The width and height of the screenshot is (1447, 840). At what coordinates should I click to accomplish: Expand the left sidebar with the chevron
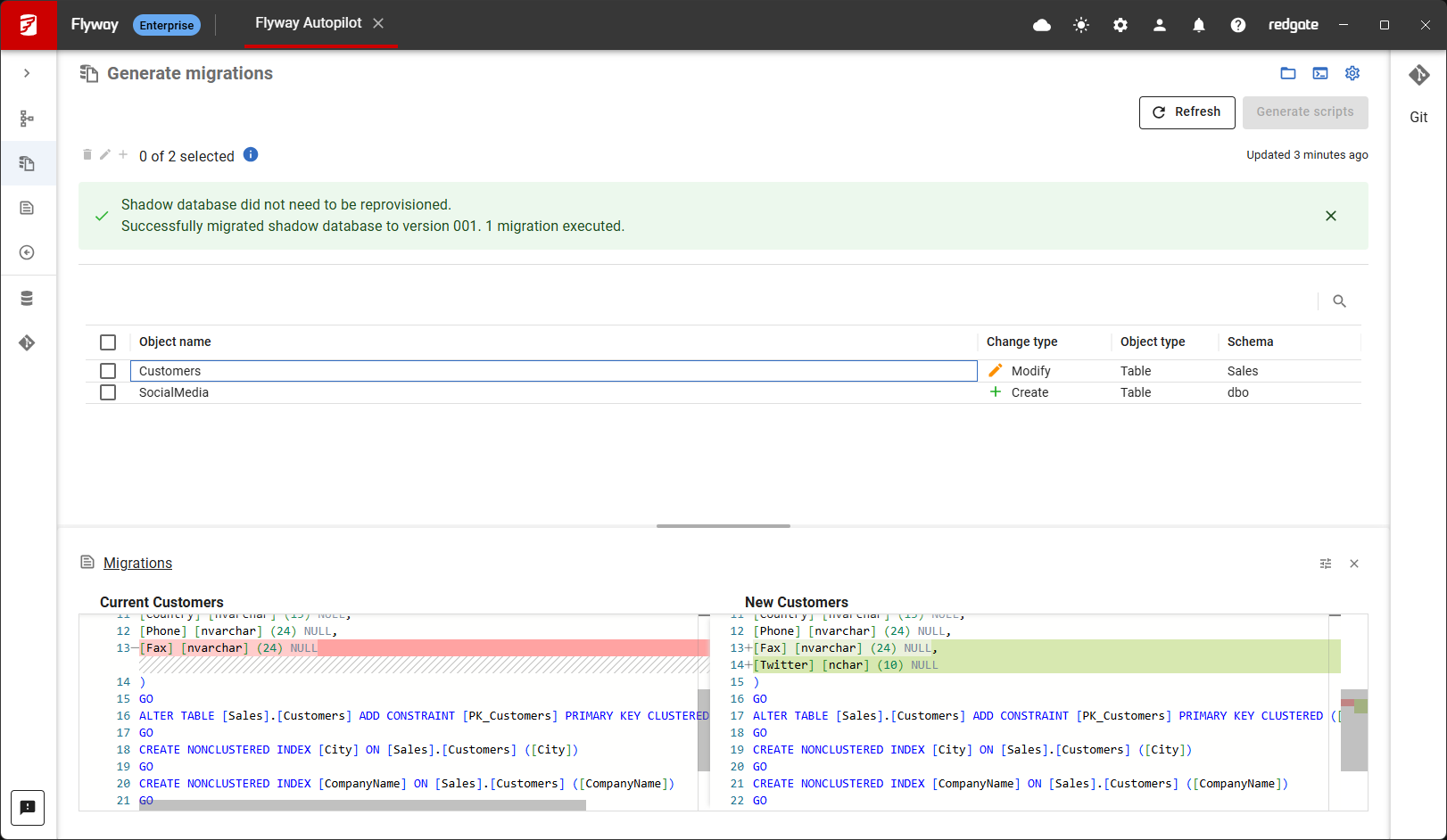[x=27, y=73]
